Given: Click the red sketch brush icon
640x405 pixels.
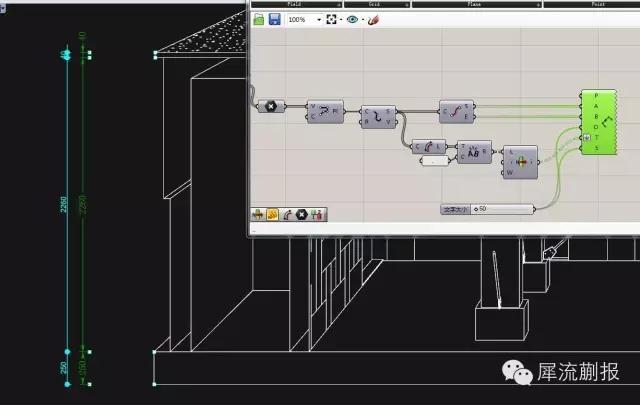Looking at the screenshot, I should [x=373, y=20].
